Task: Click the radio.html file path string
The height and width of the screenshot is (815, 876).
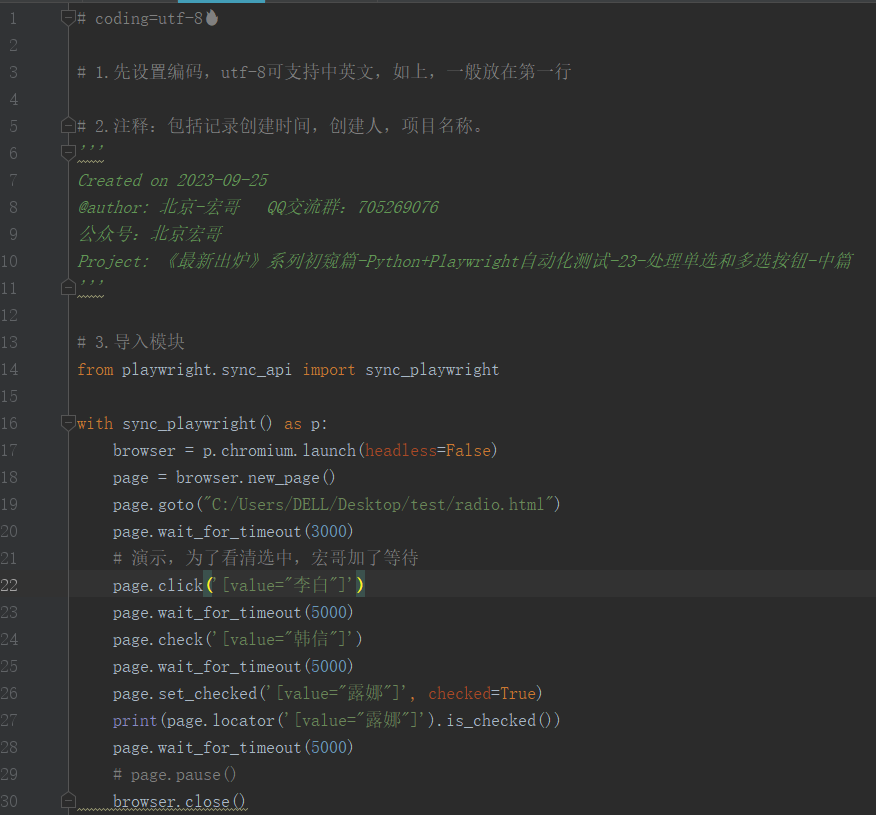Action: 378,504
